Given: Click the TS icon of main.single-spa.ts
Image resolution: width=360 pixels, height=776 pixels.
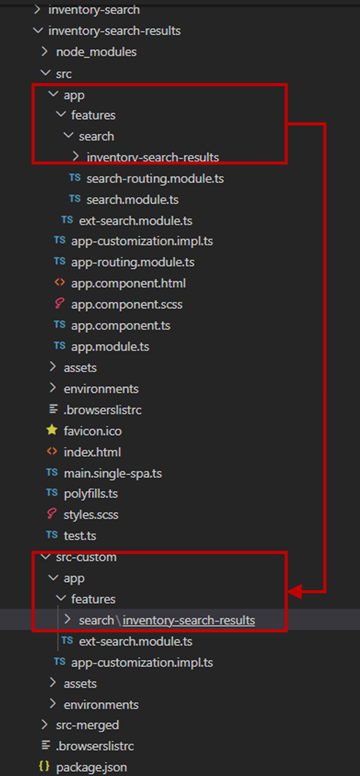Looking at the screenshot, I should (52, 473).
